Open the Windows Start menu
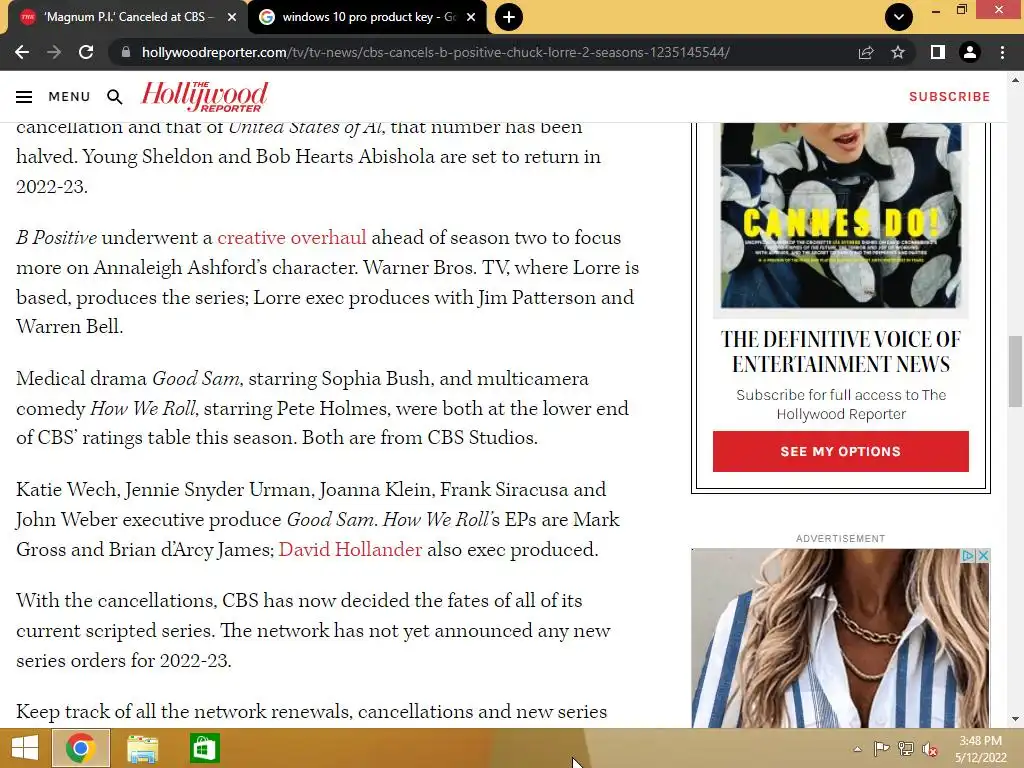 pos(25,748)
